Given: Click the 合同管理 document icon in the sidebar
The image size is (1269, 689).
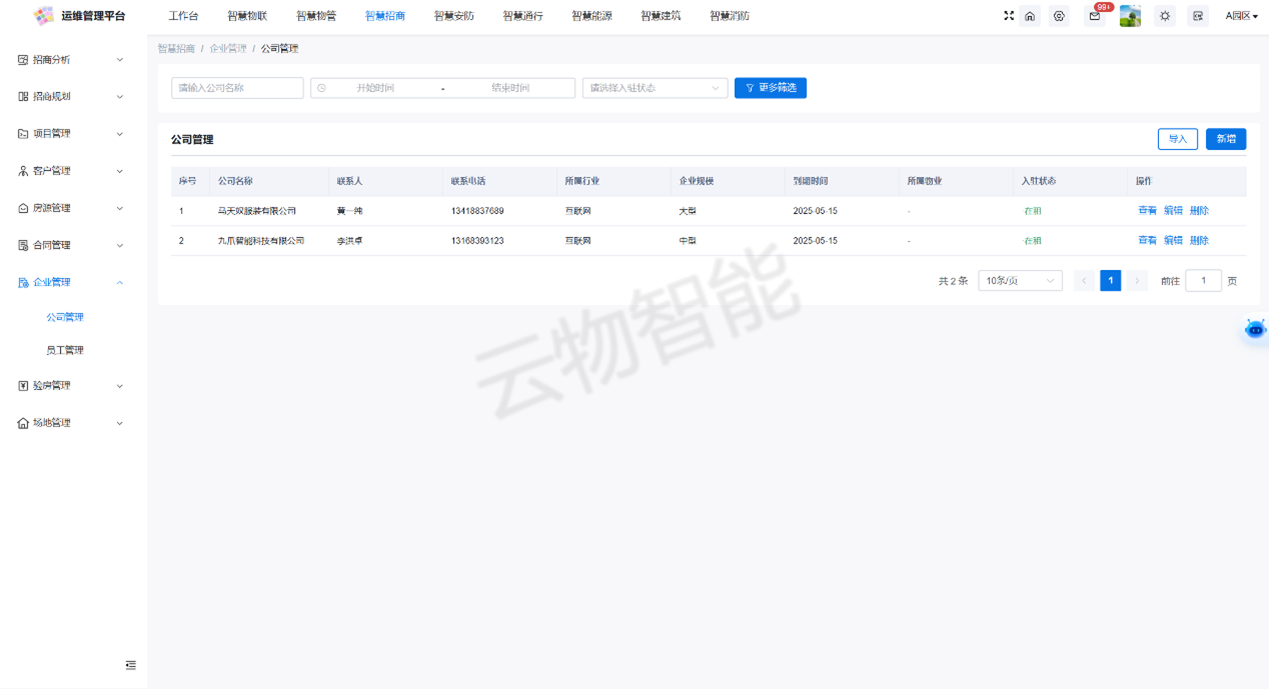Looking at the screenshot, I should pyautogui.click(x=23, y=245).
